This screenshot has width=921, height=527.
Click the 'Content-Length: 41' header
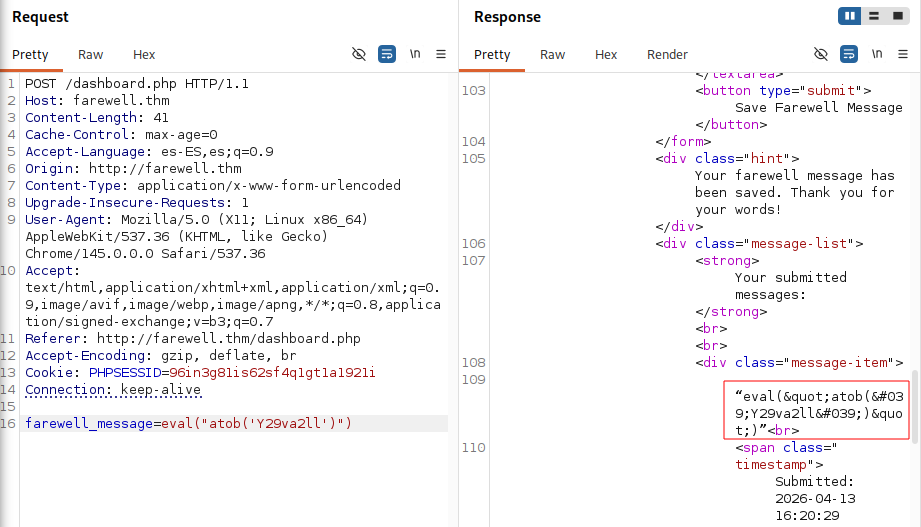[x=97, y=118]
